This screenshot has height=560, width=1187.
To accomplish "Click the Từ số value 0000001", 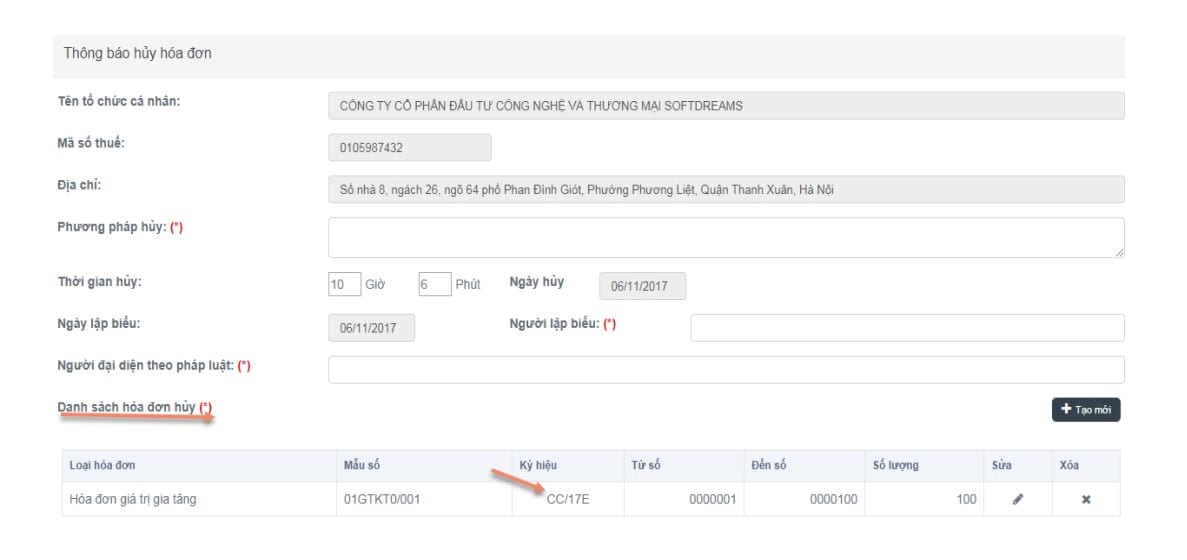I will 712,500.
